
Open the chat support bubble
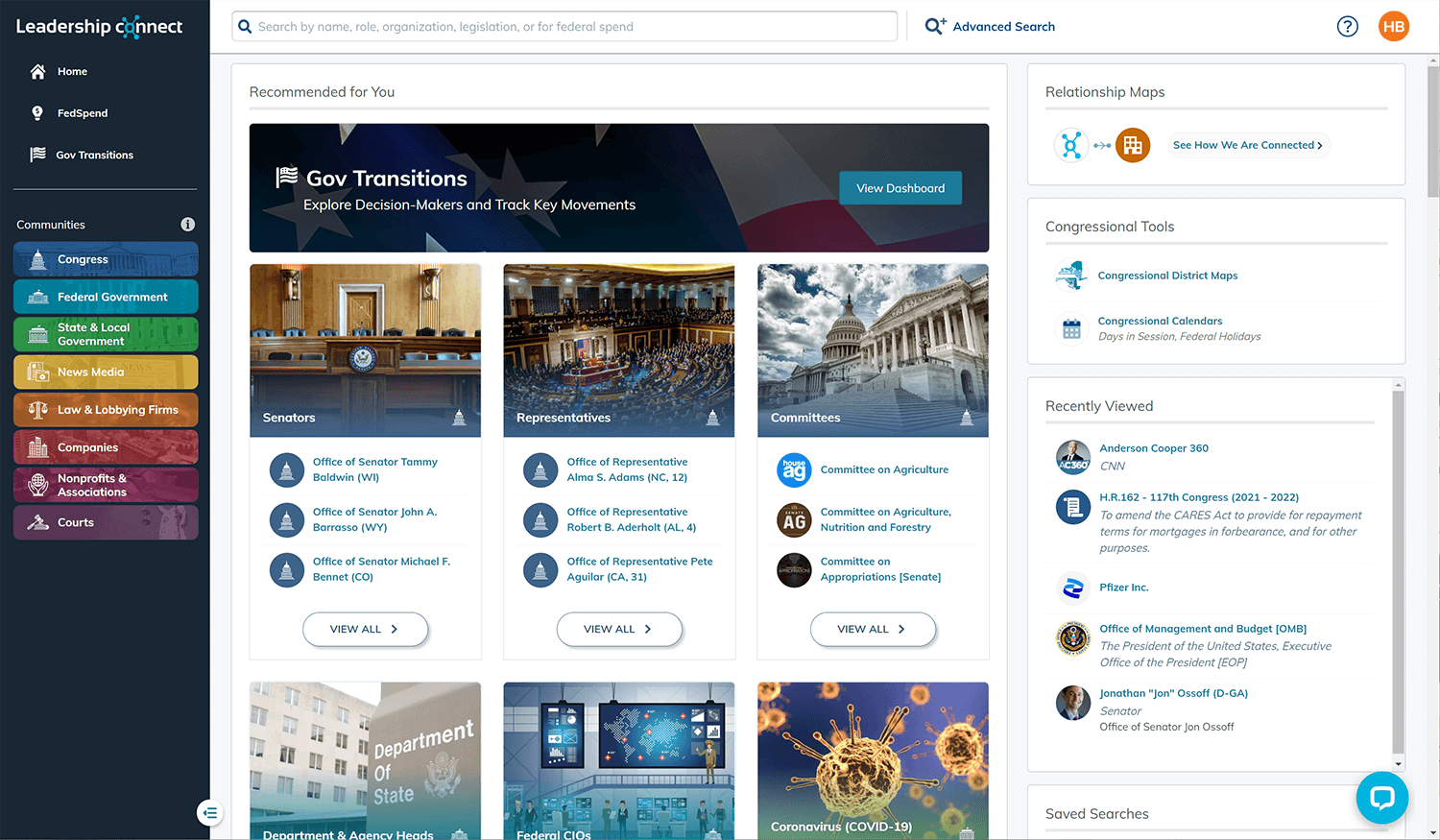[1381, 797]
